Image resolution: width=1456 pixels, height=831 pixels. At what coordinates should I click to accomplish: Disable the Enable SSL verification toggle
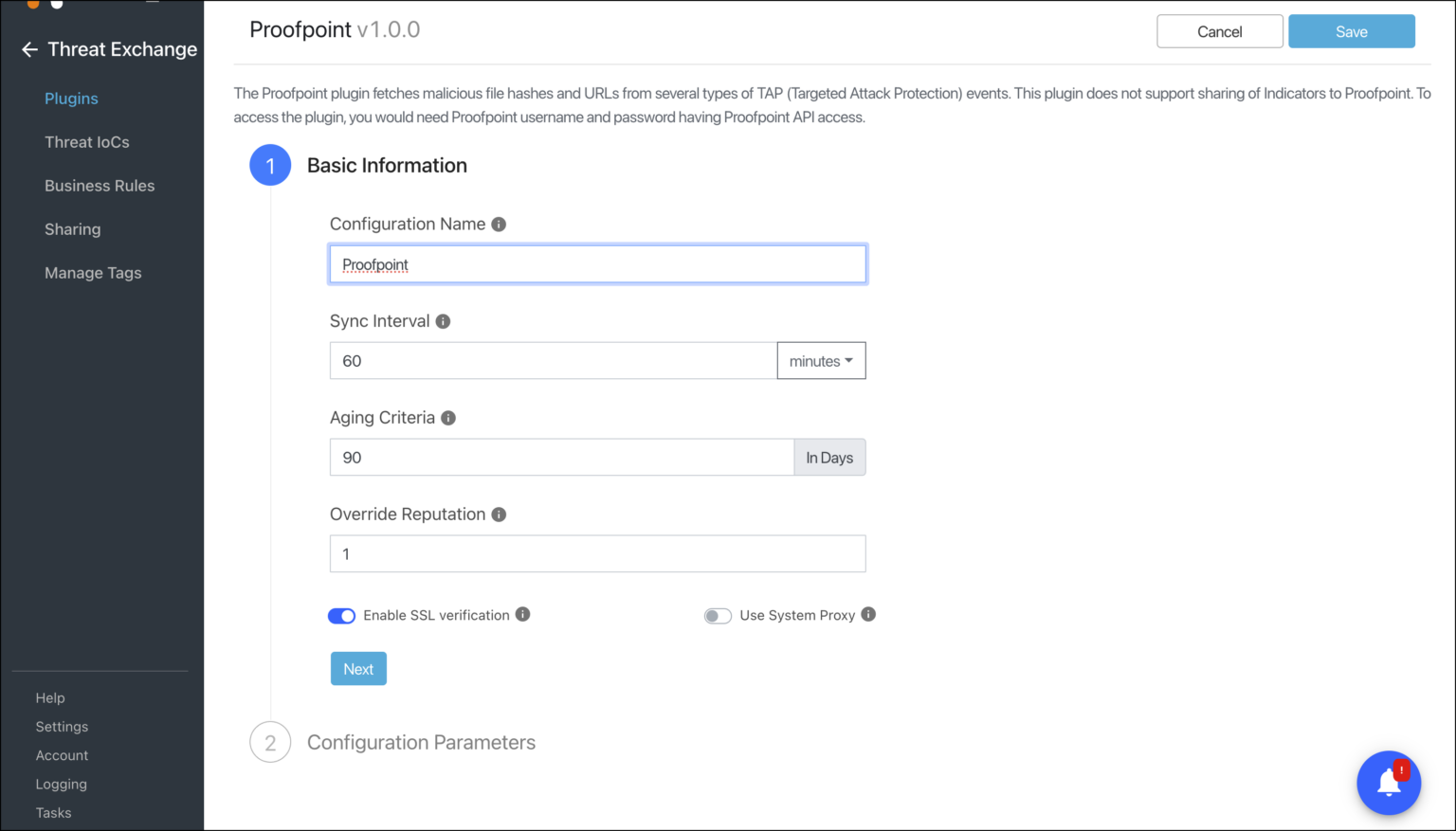tap(341, 615)
